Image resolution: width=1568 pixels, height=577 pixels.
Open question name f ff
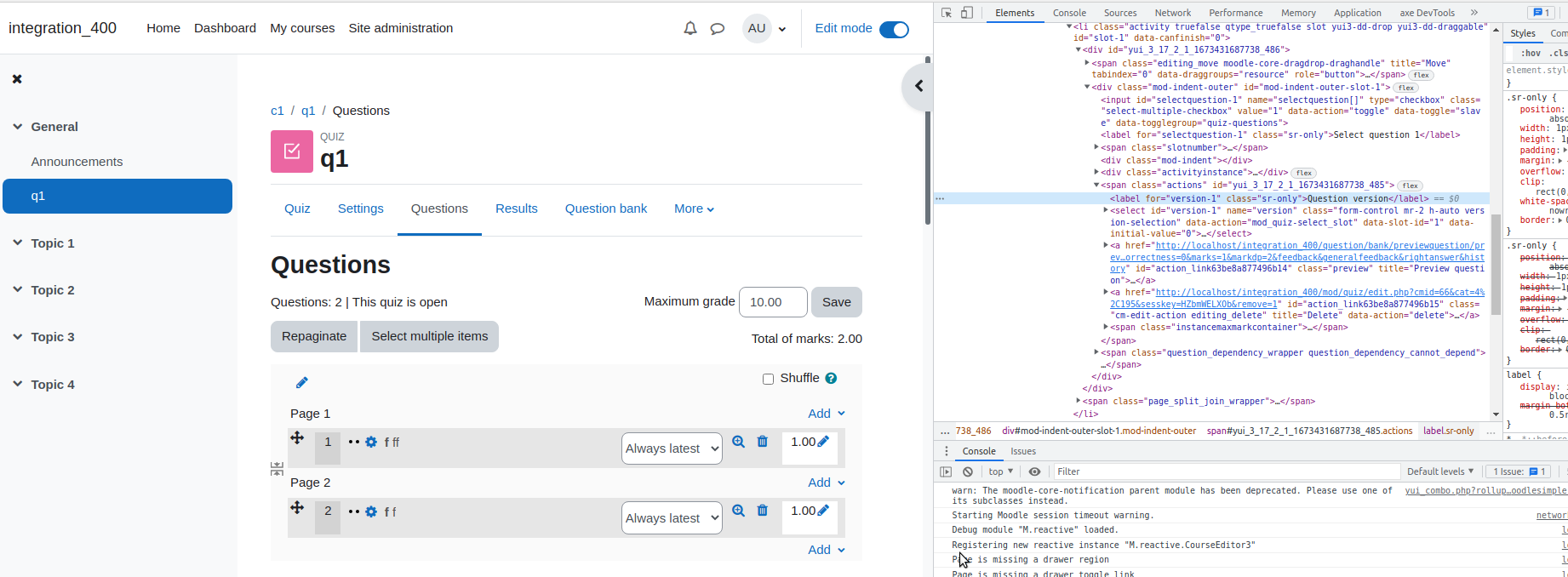(x=392, y=443)
